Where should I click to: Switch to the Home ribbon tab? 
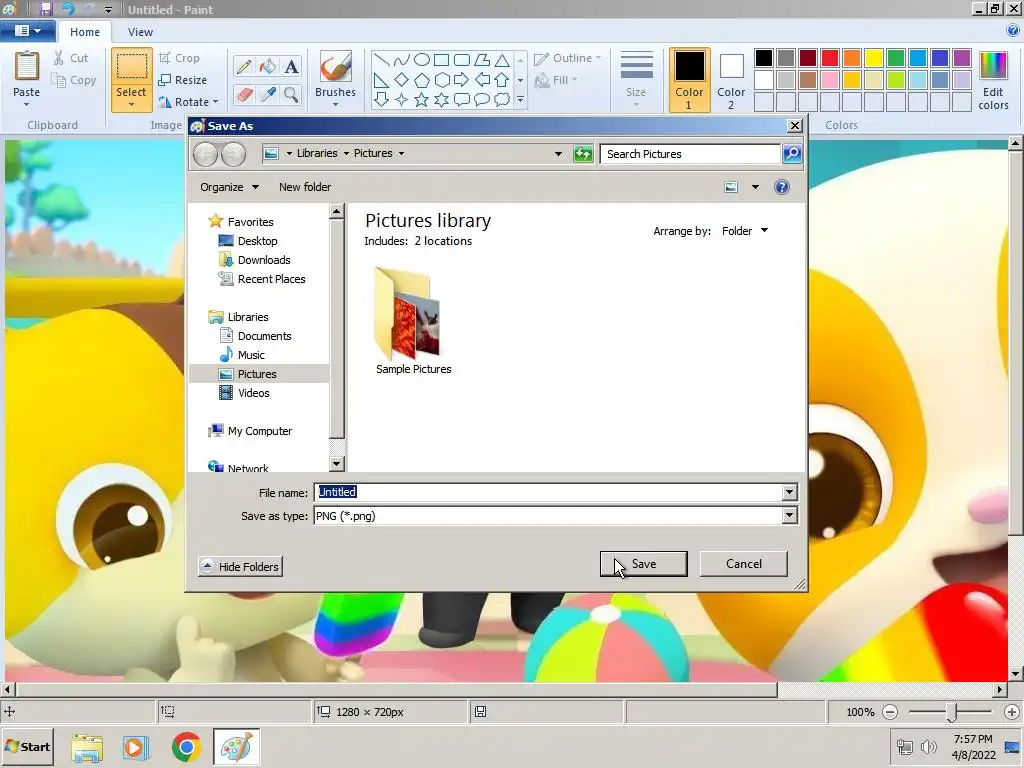click(85, 32)
